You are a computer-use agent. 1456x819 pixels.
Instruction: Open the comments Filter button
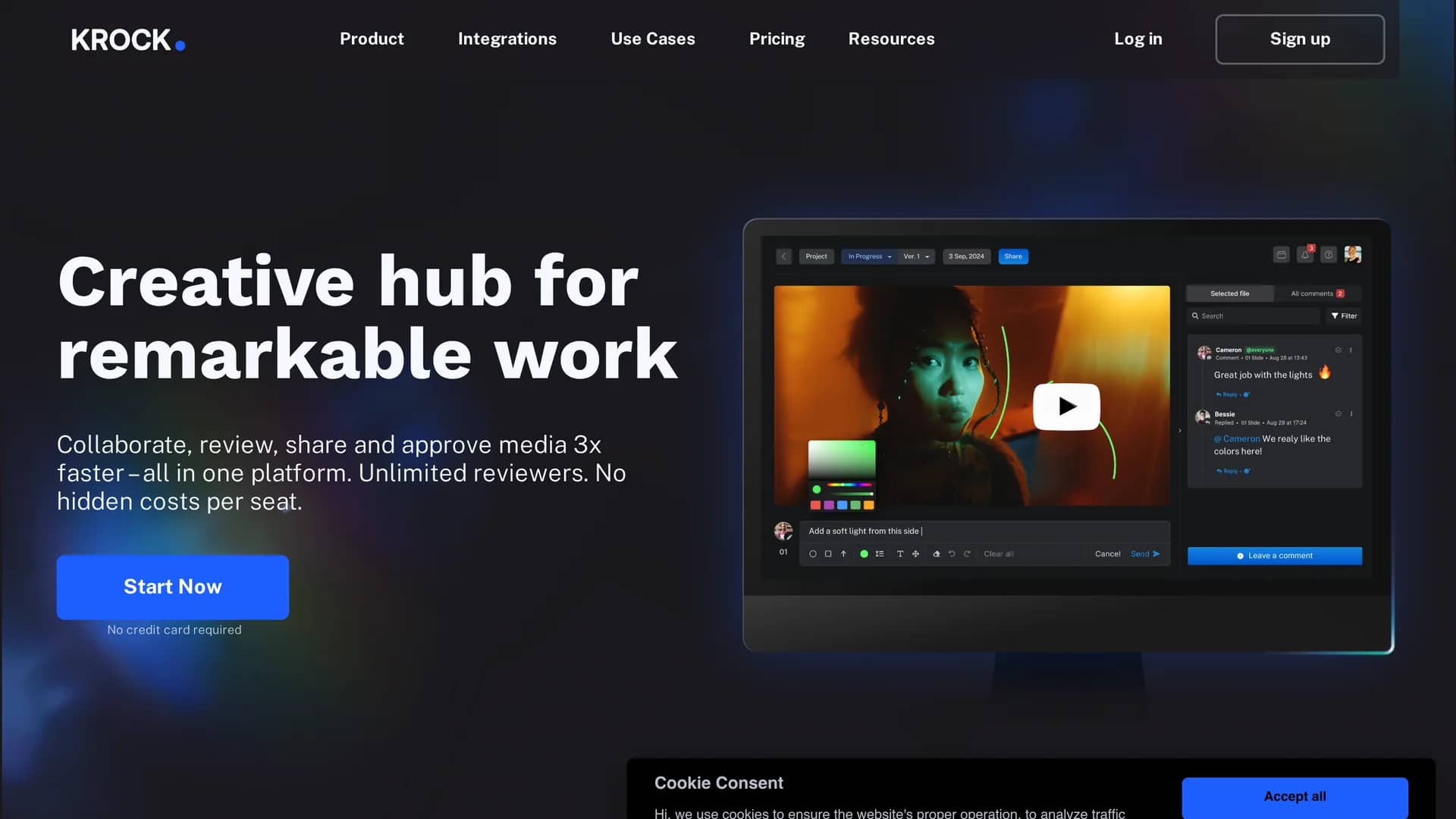pyautogui.click(x=1344, y=315)
